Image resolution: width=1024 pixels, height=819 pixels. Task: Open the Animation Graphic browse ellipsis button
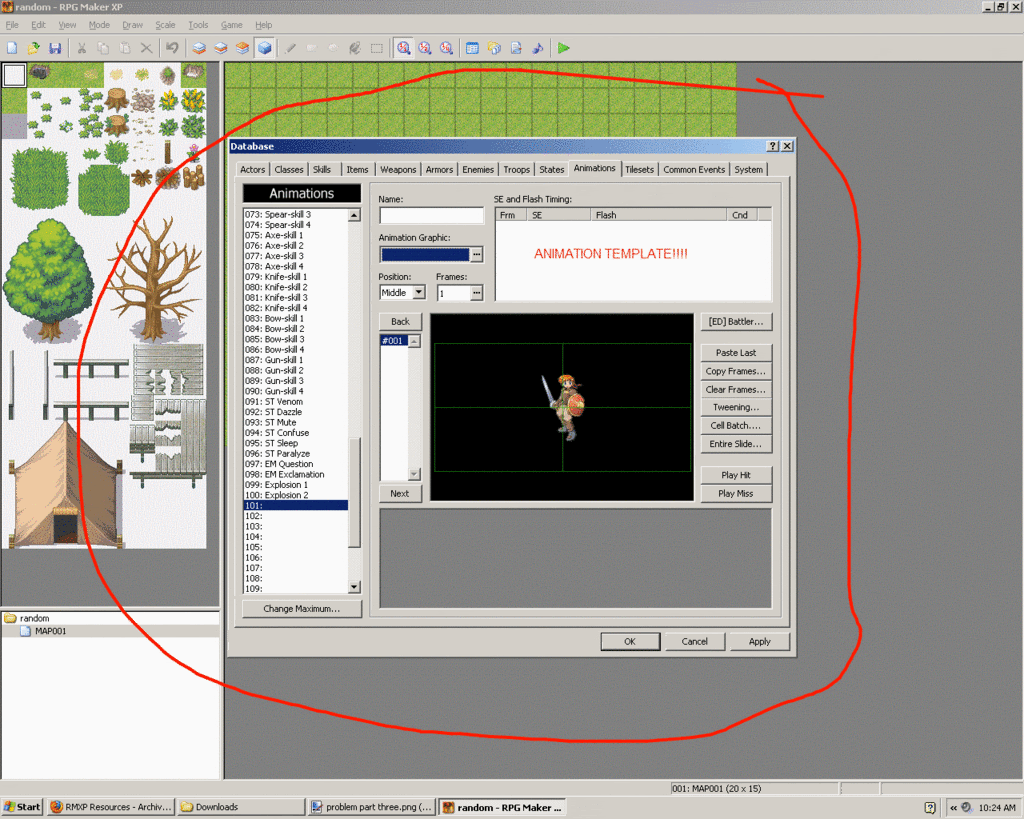[477, 255]
